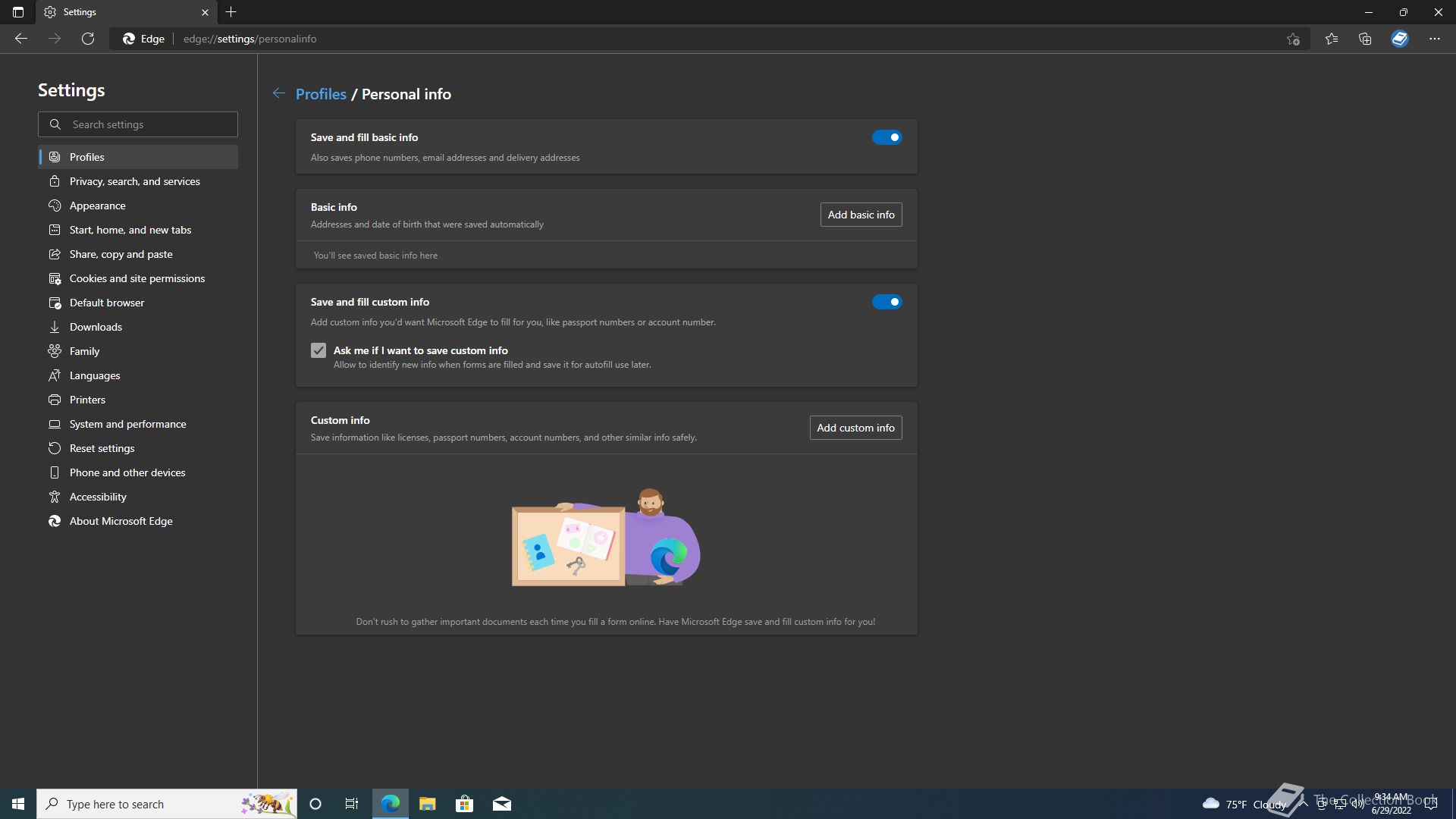Open Mail app from the taskbar
1456x819 pixels.
[502, 804]
